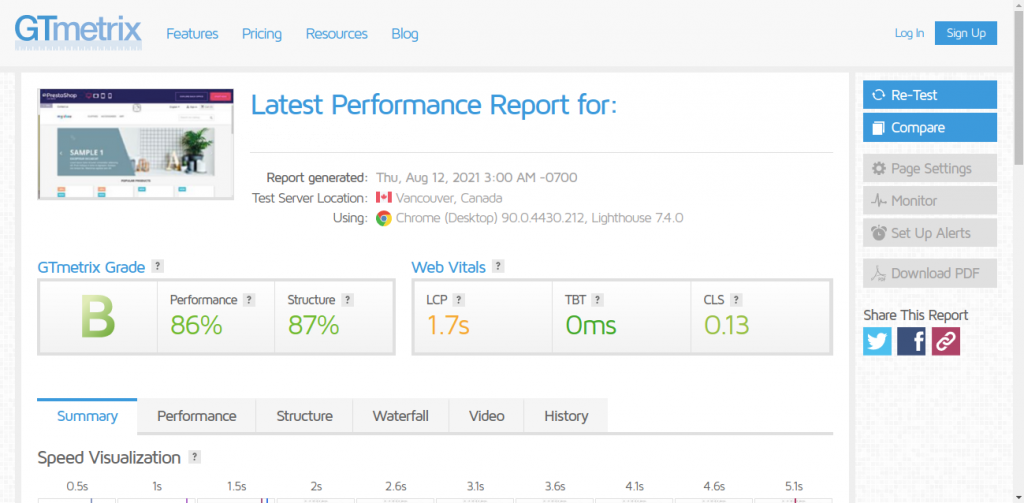The width and height of the screenshot is (1024, 503).
Task: Click the Share This Report label
Action: coord(916,316)
